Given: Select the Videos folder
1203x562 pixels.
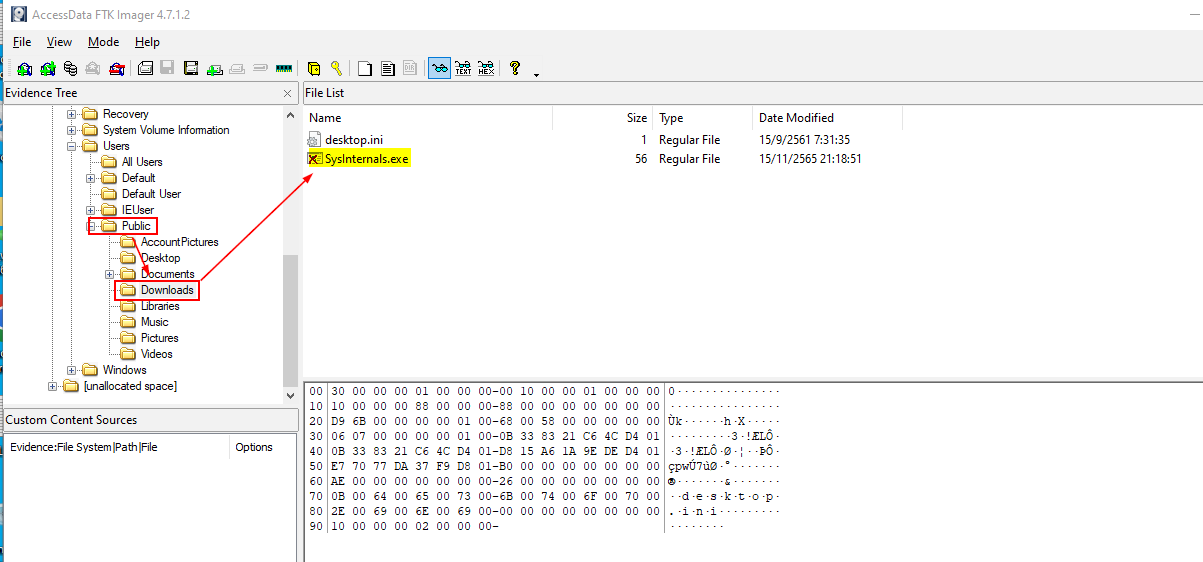Looking at the screenshot, I should [x=156, y=354].
